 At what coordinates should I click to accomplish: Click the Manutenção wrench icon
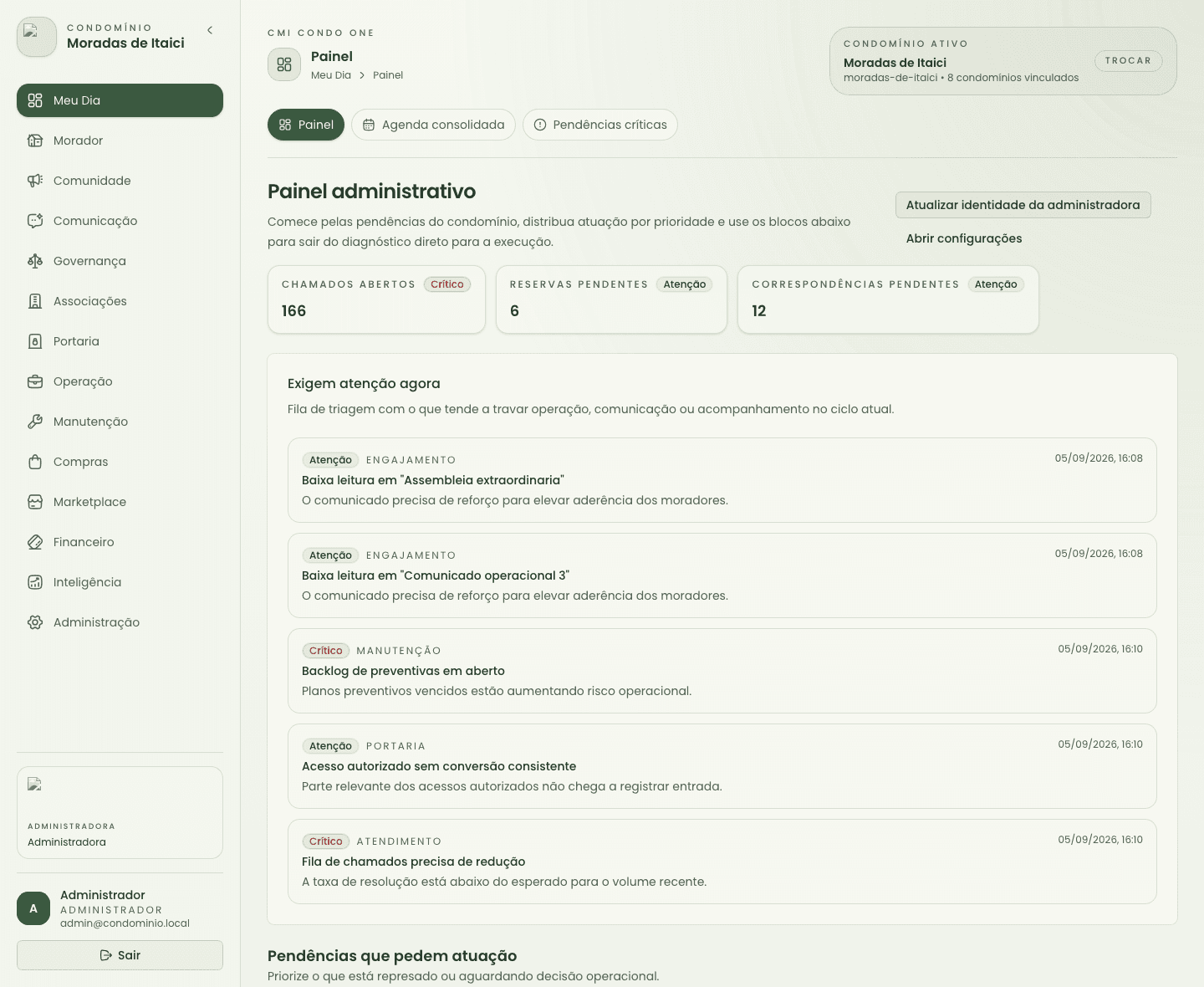point(35,422)
